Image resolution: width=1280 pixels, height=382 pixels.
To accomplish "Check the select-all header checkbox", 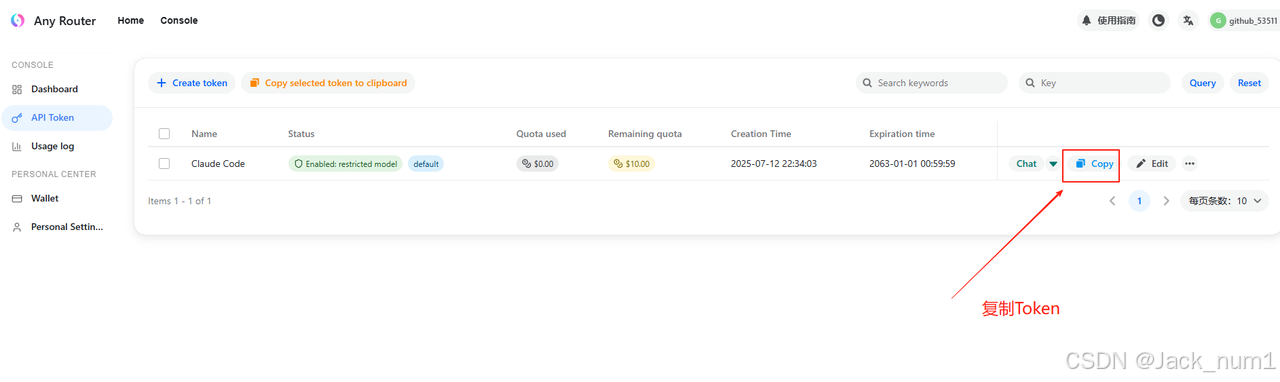I will tap(164, 134).
